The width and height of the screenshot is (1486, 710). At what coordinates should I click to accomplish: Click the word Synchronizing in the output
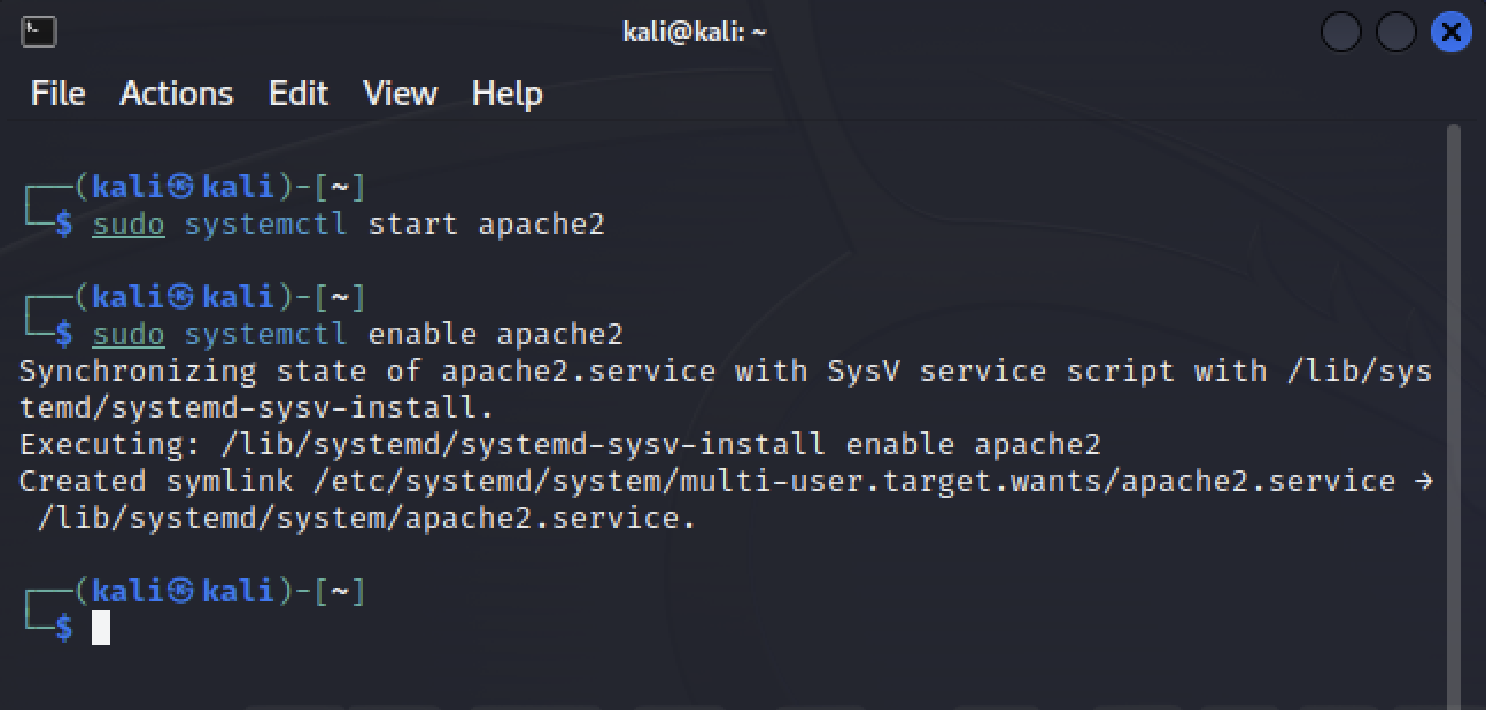pyautogui.click(x=138, y=371)
